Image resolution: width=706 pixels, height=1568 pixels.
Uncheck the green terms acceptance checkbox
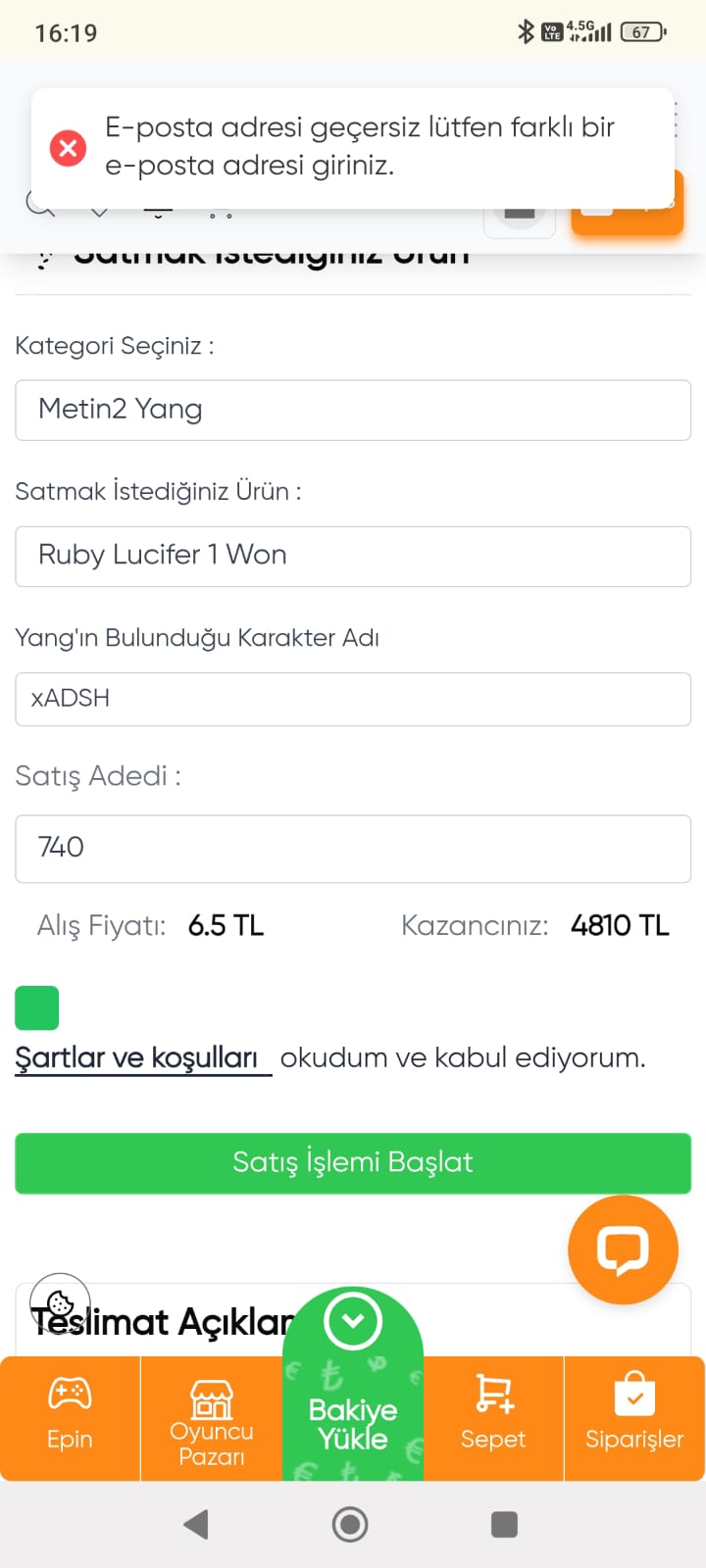pyautogui.click(x=37, y=1007)
